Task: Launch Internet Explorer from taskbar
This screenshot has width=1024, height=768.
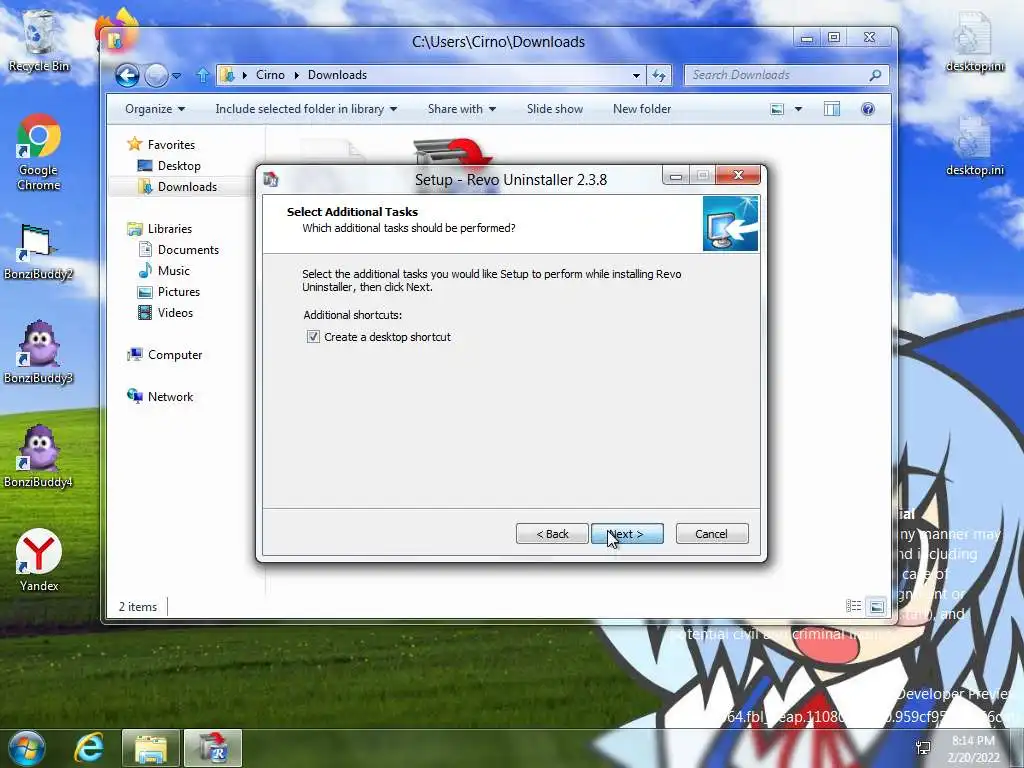Action: click(89, 748)
